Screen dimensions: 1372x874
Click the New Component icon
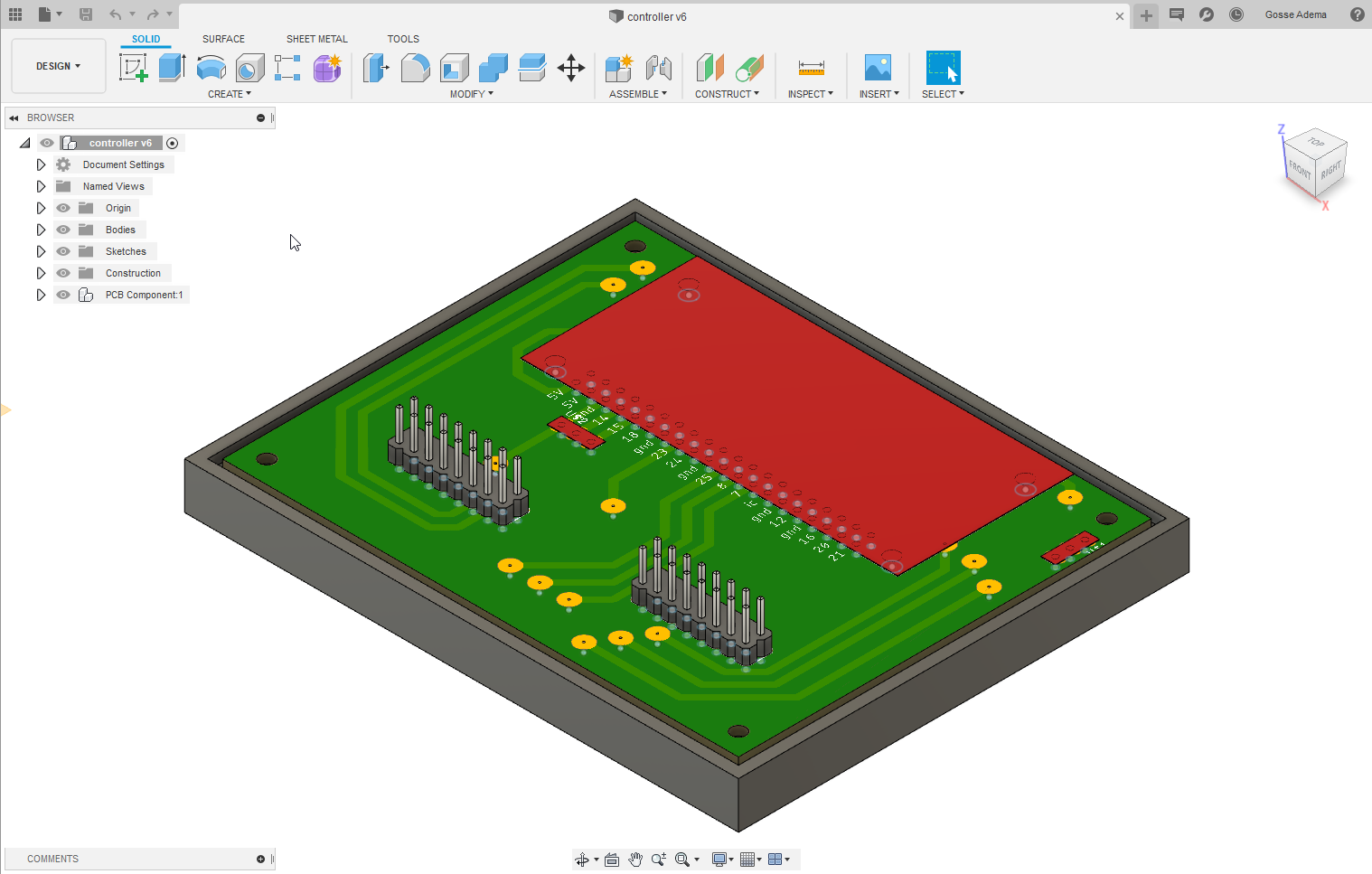619,68
